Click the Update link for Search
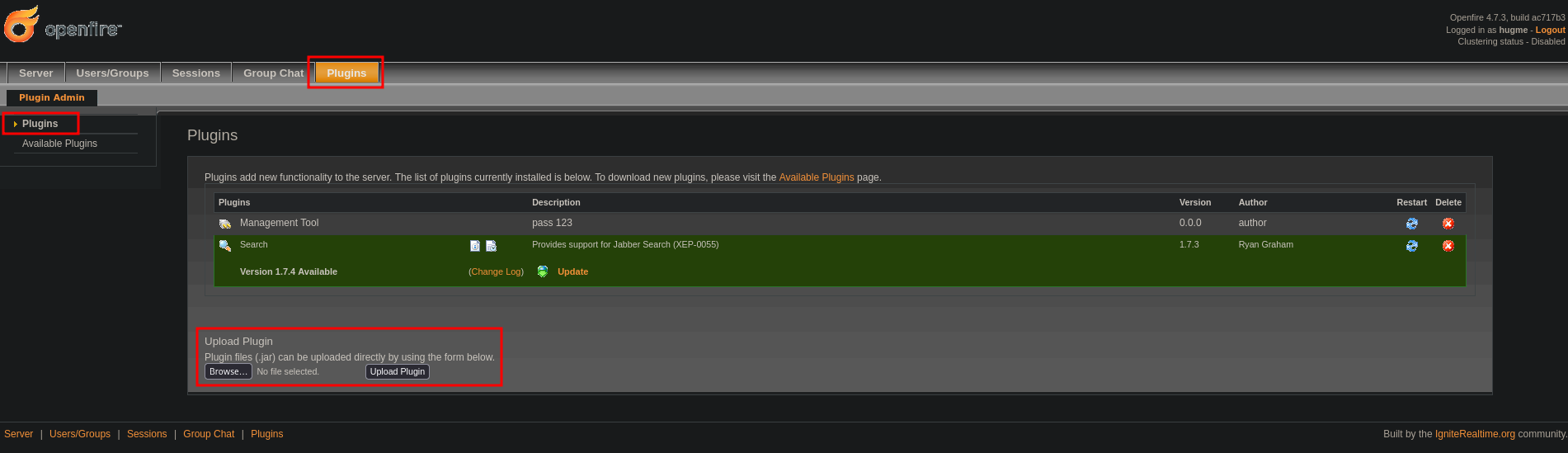The height and width of the screenshot is (453, 1568). click(x=572, y=271)
